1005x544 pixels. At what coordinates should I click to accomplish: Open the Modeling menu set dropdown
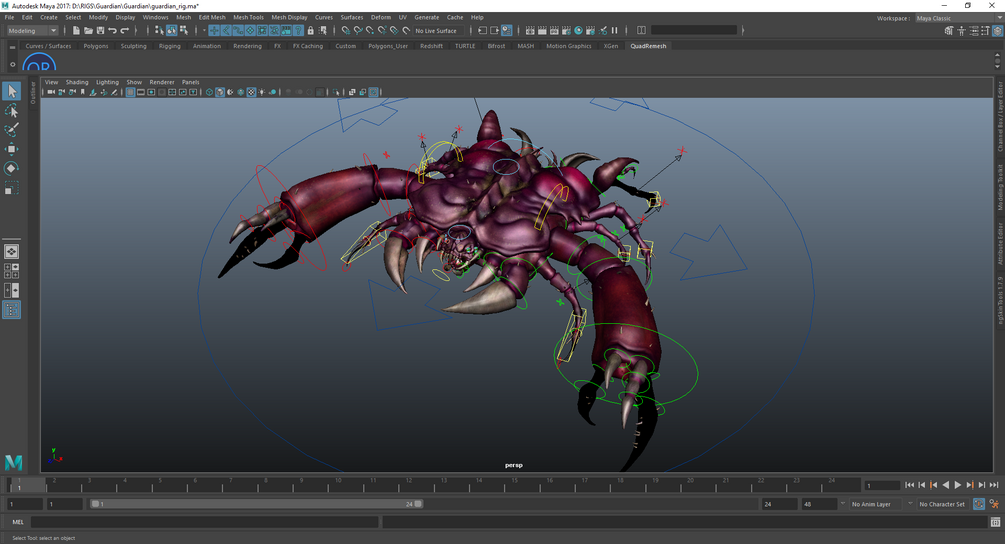32,31
